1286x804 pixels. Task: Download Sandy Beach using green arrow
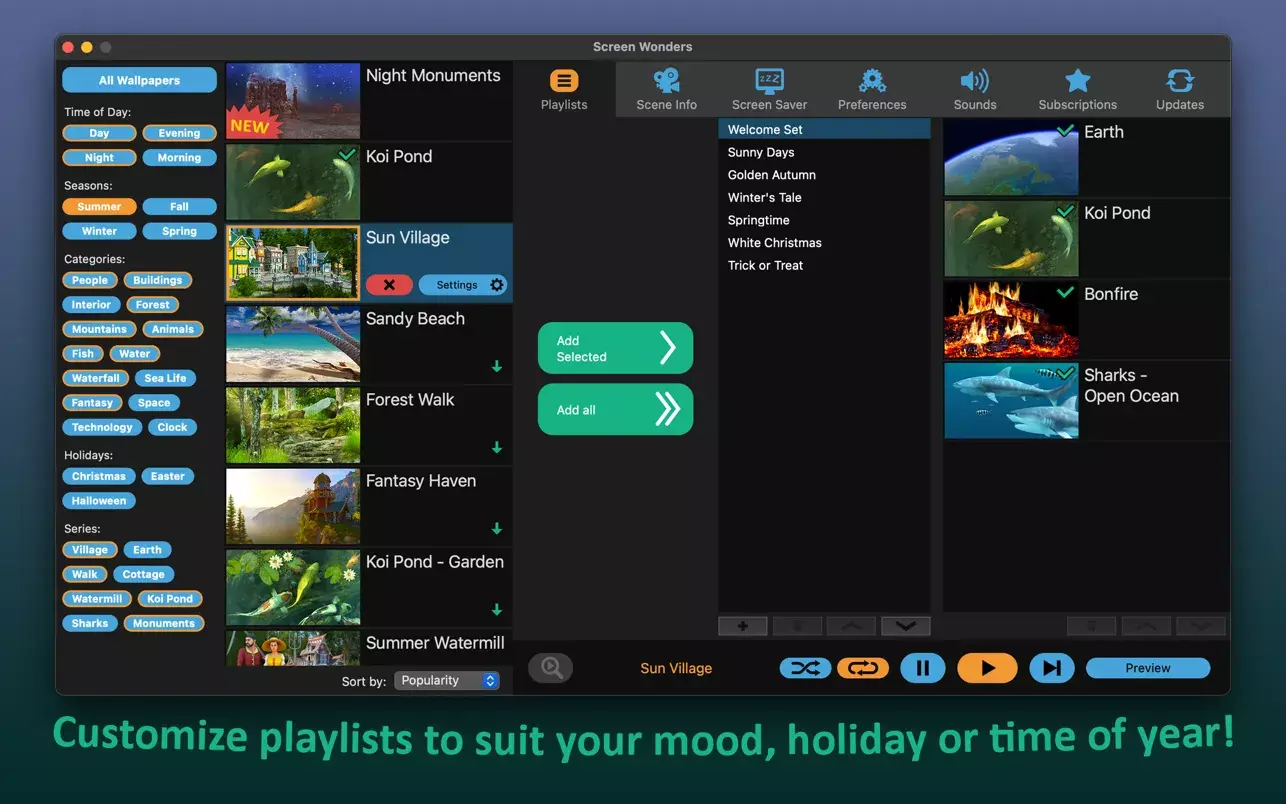coord(497,367)
